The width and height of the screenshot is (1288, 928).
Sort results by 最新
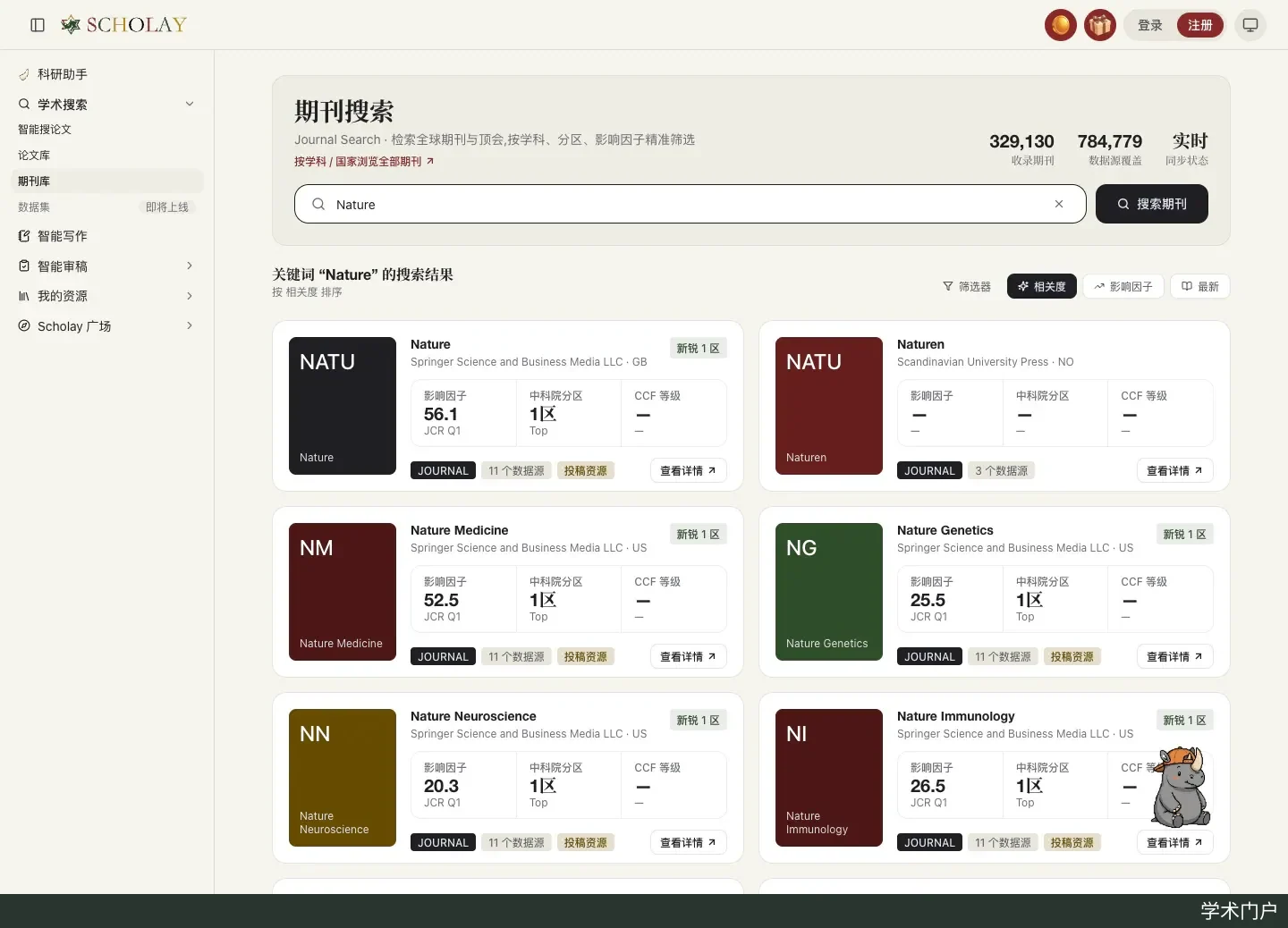(x=1200, y=286)
